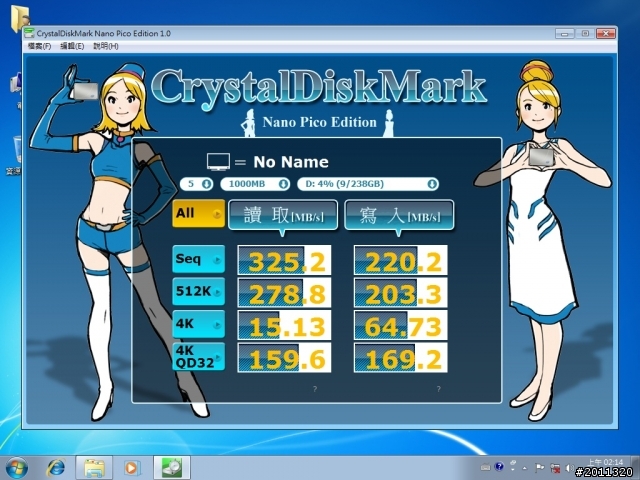Select the 4K QD32 write result 169.2

(x=401, y=358)
